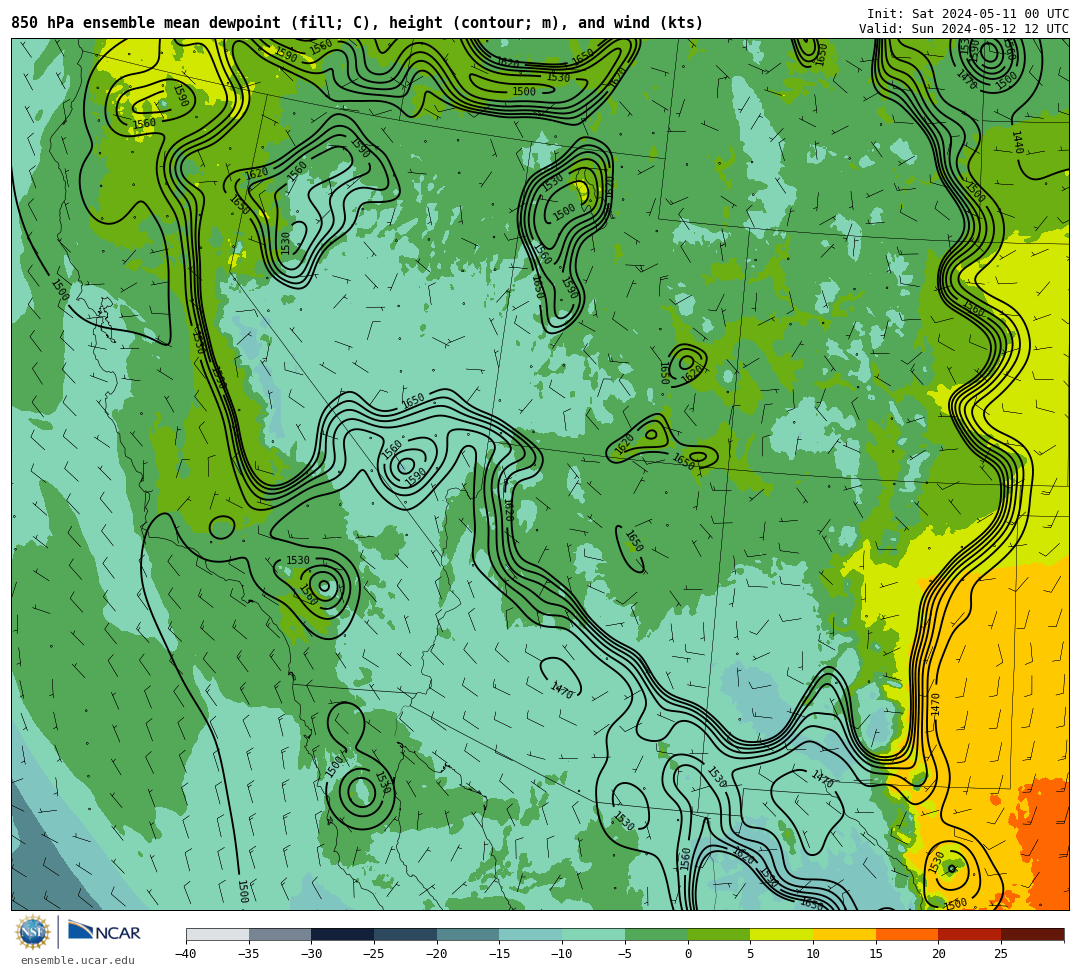Click the teal gray -20 to -15 swatch
Image resolution: width=1080 pixels, height=973 pixels.
point(468,934)
